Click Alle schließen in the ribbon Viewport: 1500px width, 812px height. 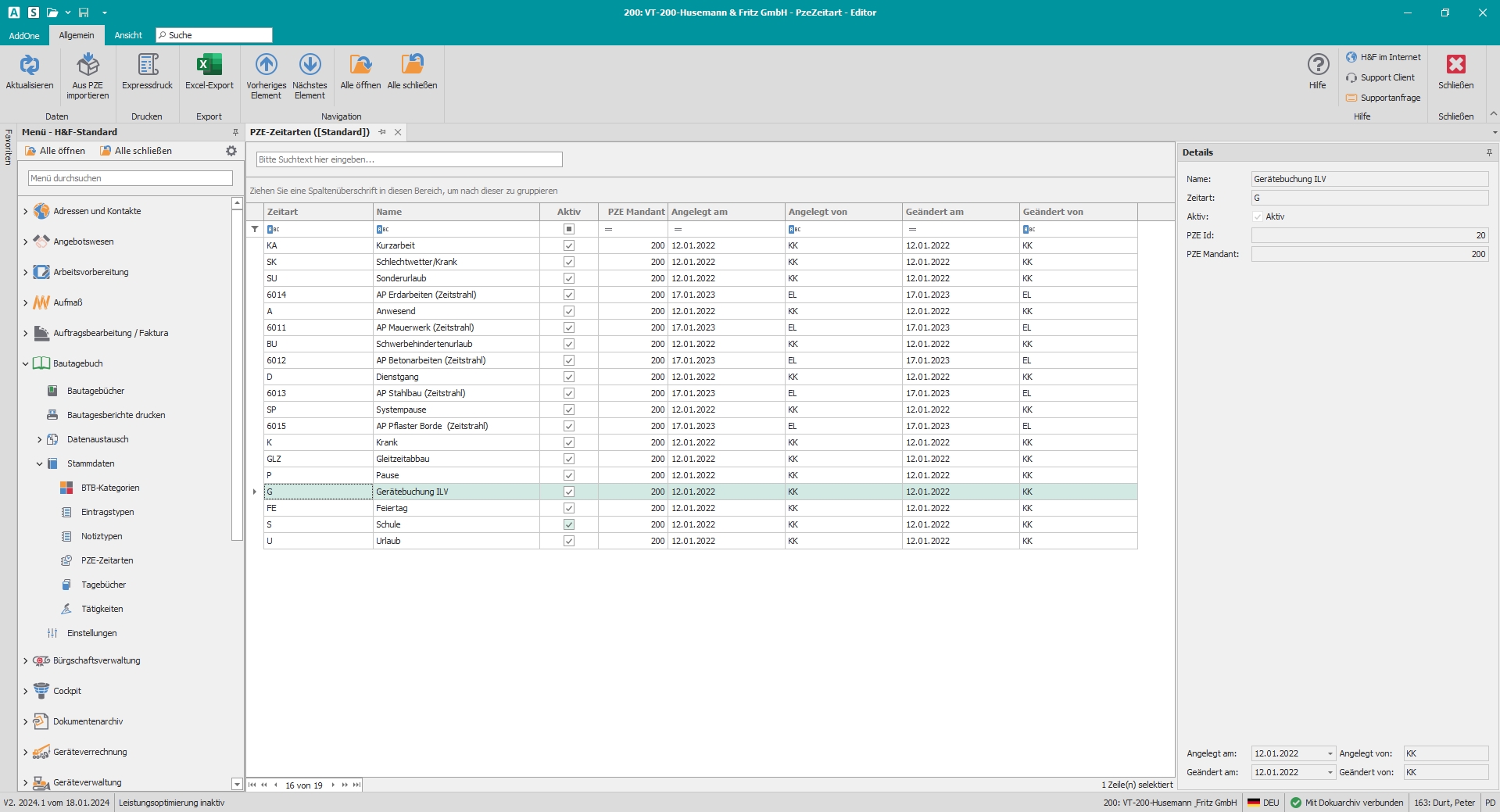[412, 66]
